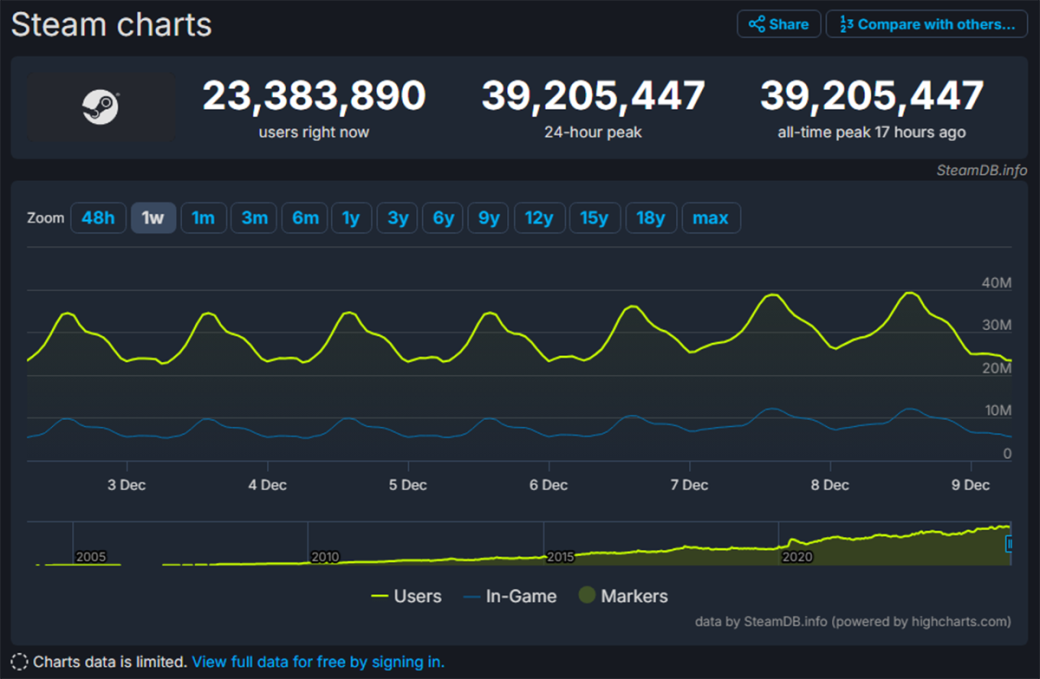
Task: Click the 40M y-axis label
Action: (x=996, y=282)
